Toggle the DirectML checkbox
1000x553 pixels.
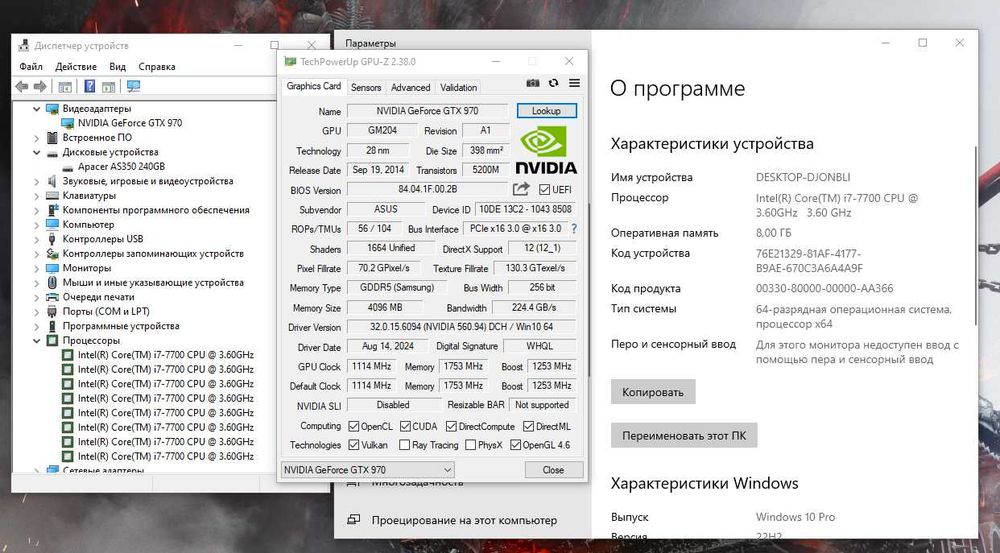click(528, 426)
